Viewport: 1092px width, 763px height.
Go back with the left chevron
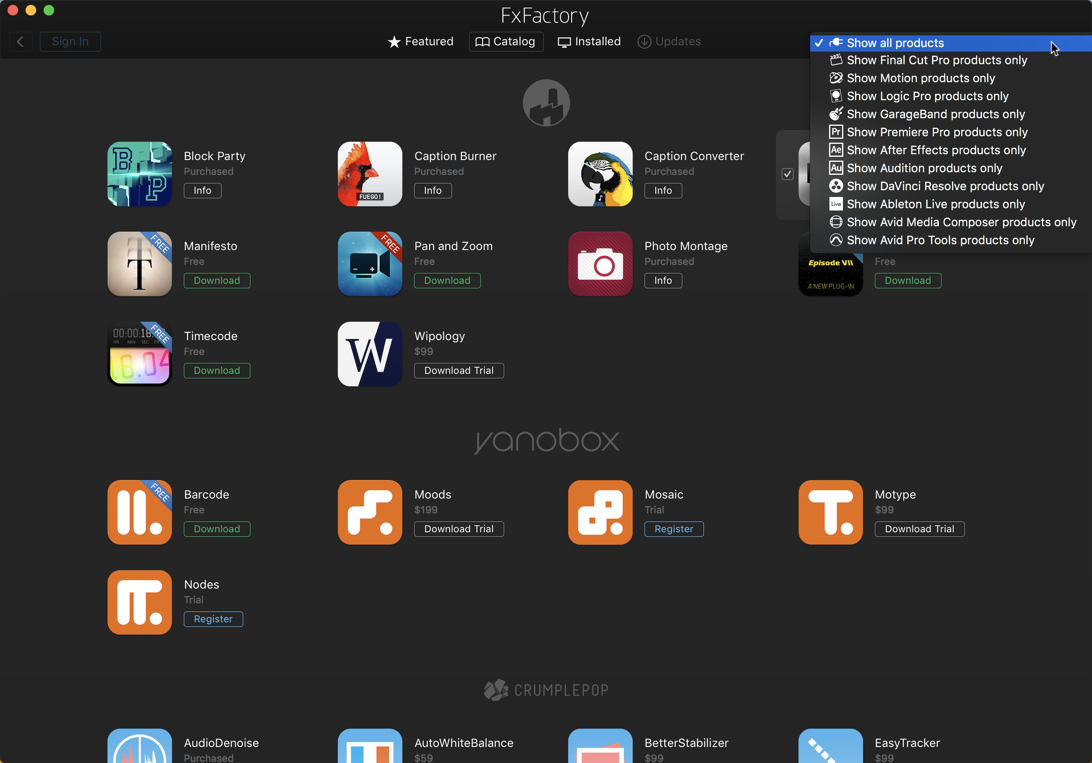20,42
